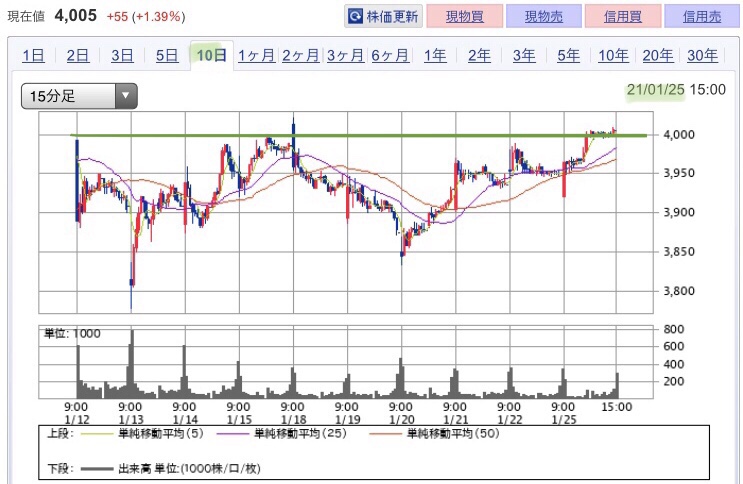Choose the 5日 chart period

pos(167,55)
